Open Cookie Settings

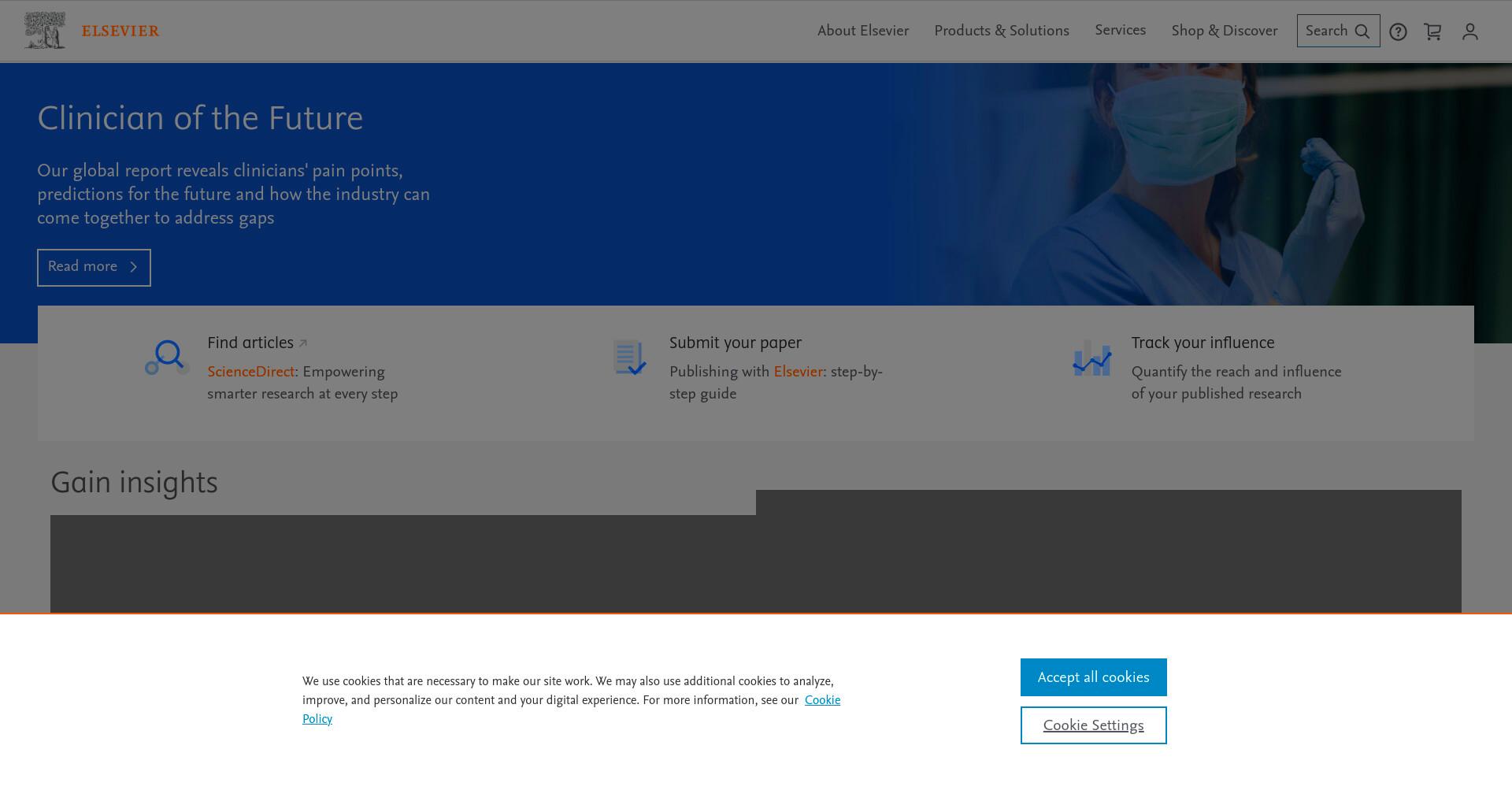(1093, 725)
